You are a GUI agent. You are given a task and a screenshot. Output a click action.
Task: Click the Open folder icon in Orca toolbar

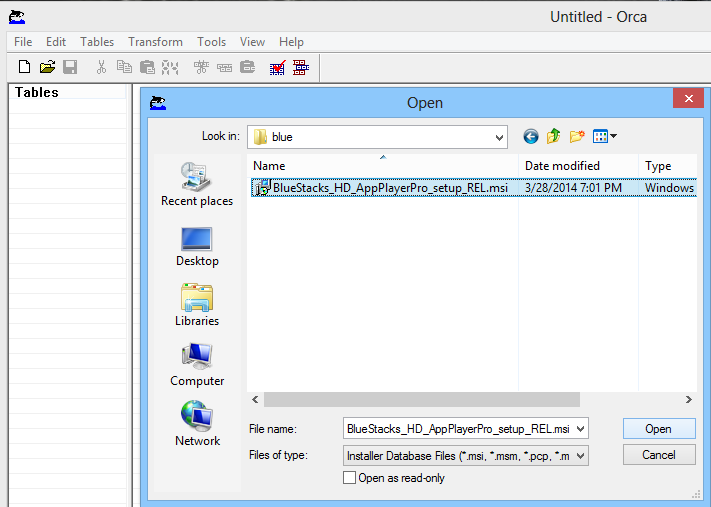point(47,67)
